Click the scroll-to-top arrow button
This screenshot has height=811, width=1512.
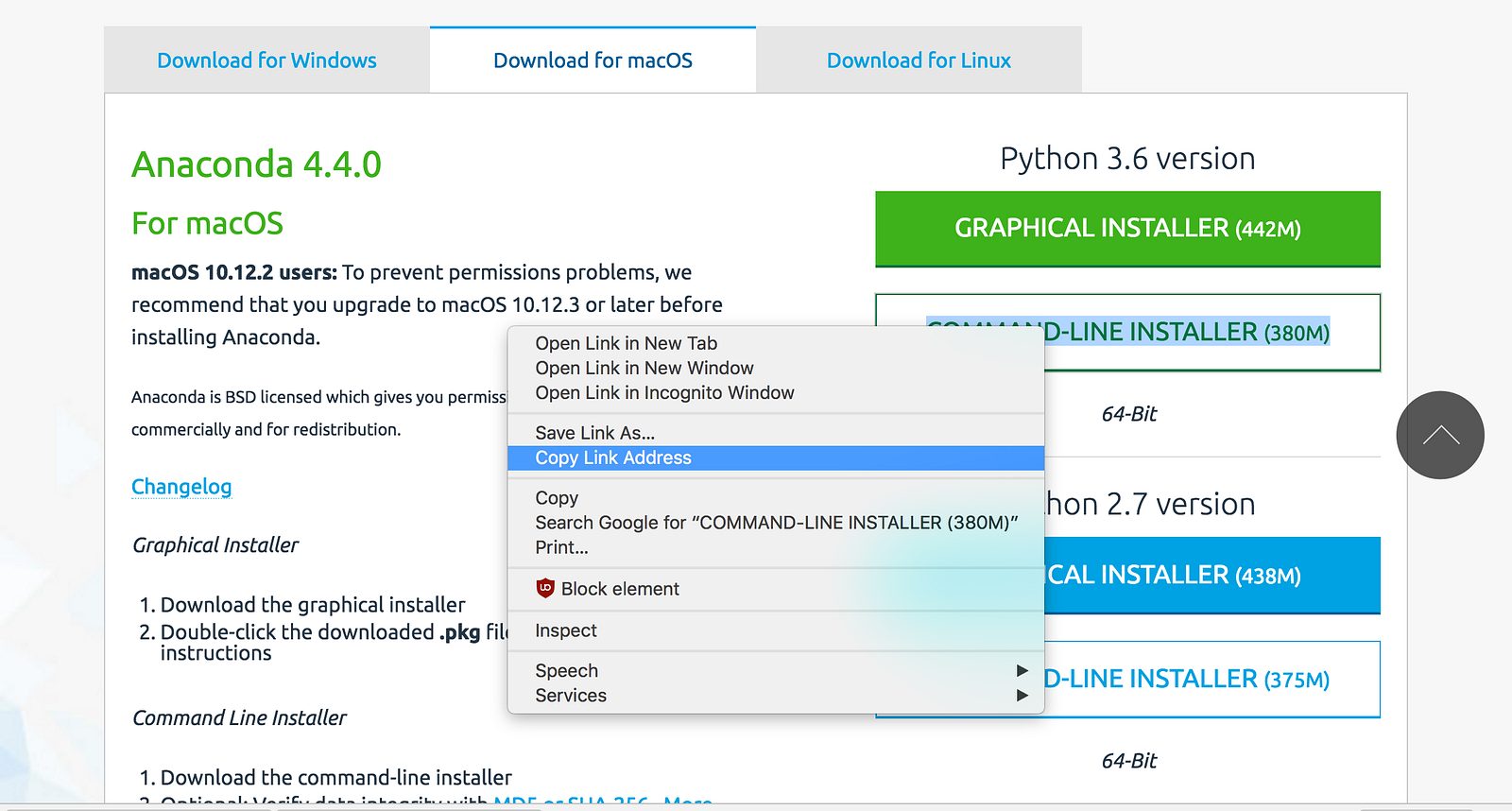1440,435
